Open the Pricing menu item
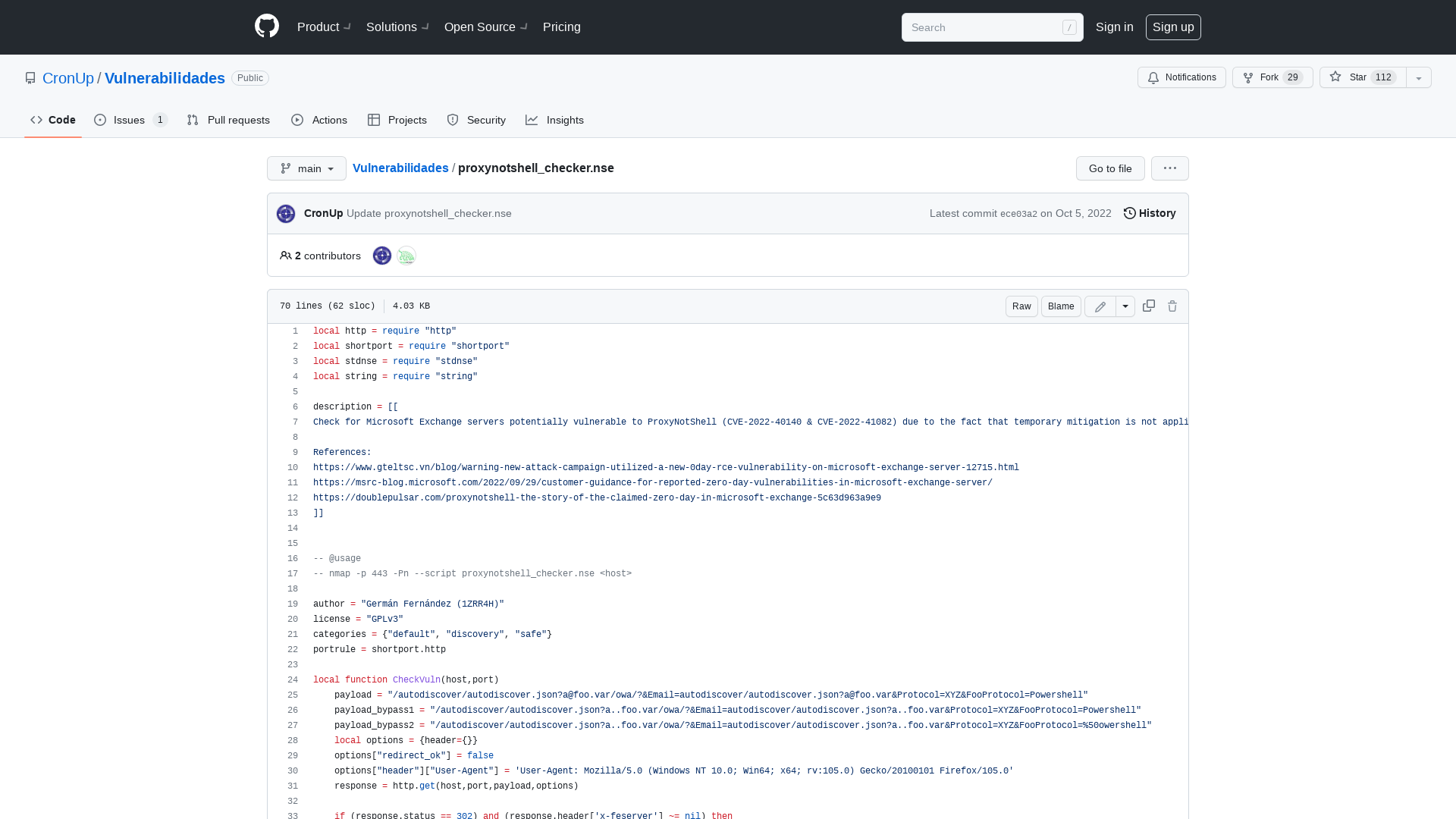 (561, 27)
